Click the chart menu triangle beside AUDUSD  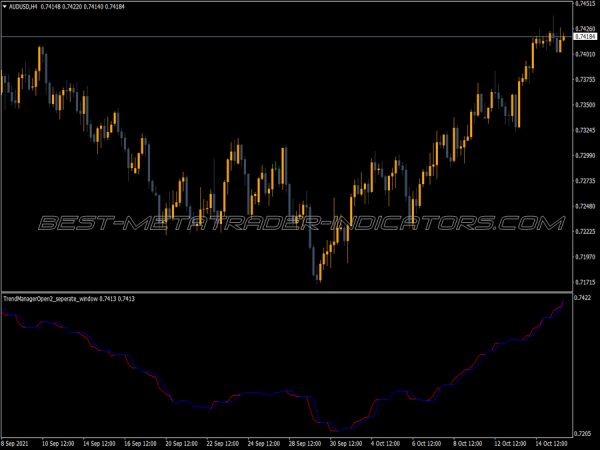pyautogui.click(x=5, y=7)
